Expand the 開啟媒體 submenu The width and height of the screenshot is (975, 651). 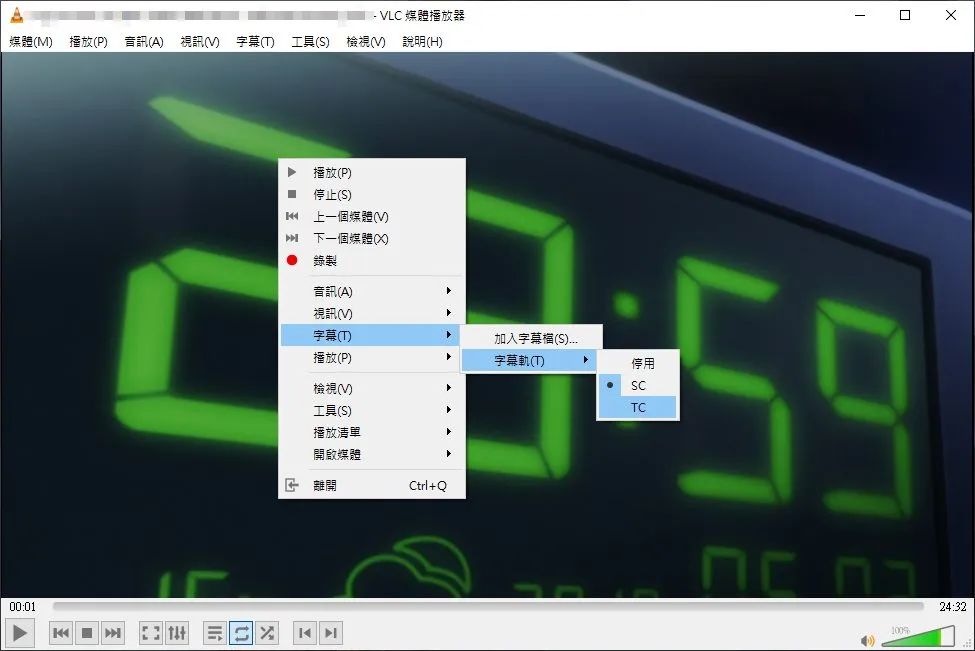(372, 454)
